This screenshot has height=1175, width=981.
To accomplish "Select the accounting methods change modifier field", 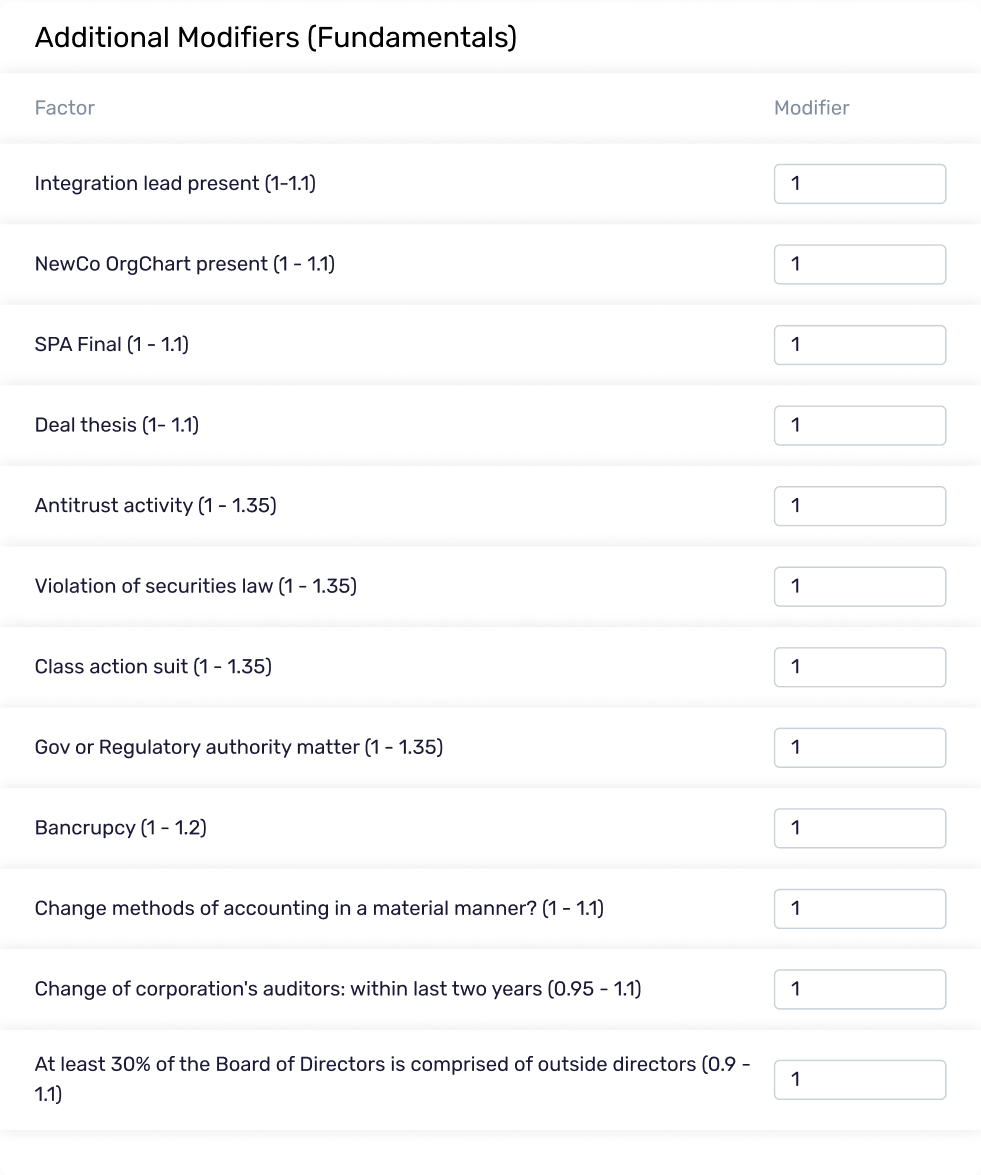I will pyautogui.click(x=859, y=908).
